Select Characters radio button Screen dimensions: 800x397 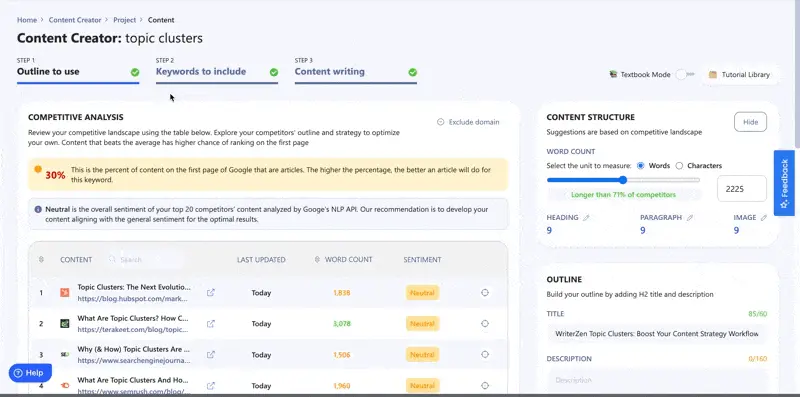(x=679, y=166)
